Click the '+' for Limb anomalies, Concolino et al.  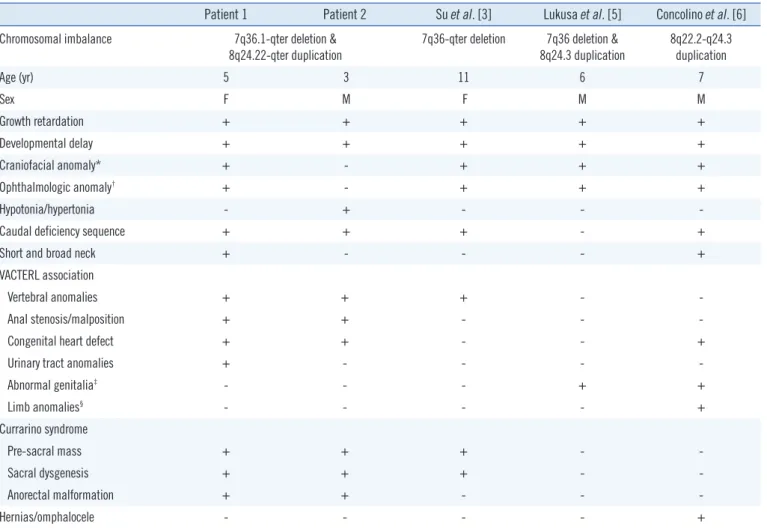[x=701, y=408]
